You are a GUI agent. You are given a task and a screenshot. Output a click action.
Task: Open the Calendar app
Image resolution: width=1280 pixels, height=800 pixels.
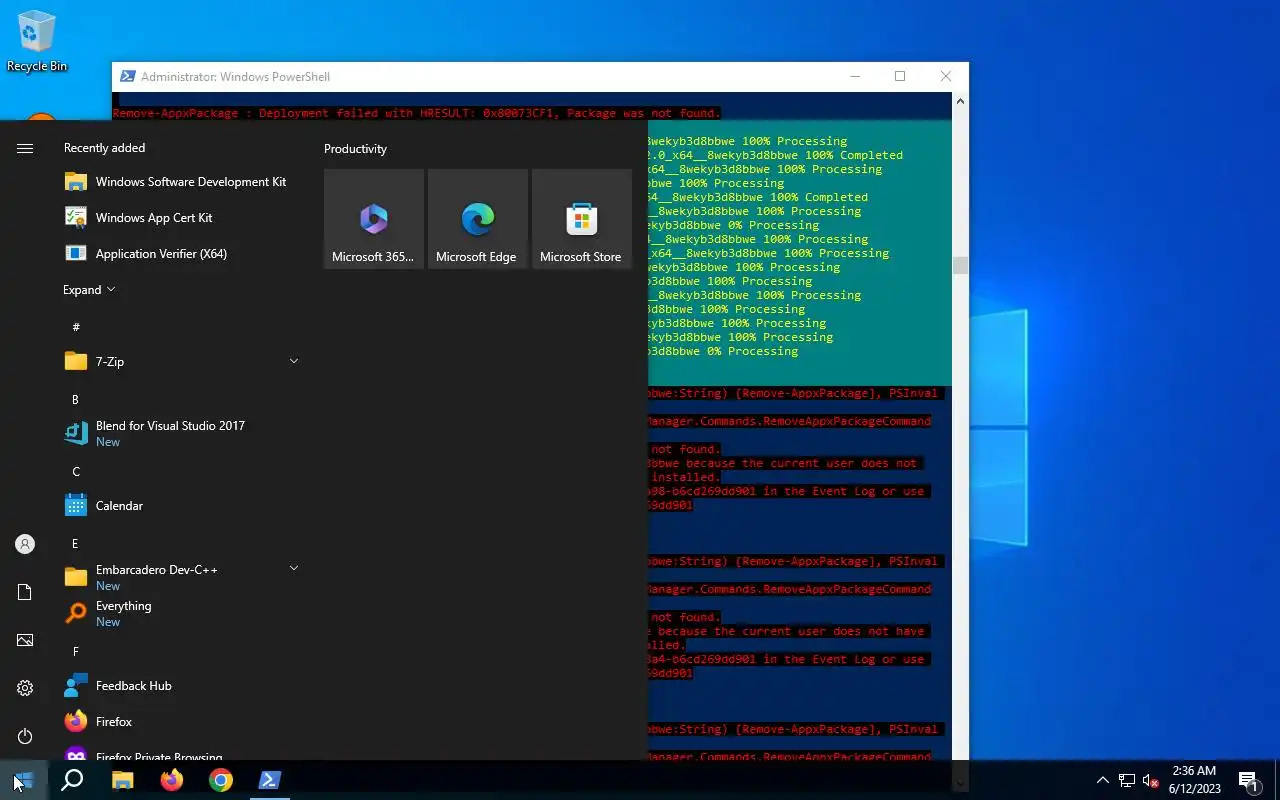(x=182, y=506)
